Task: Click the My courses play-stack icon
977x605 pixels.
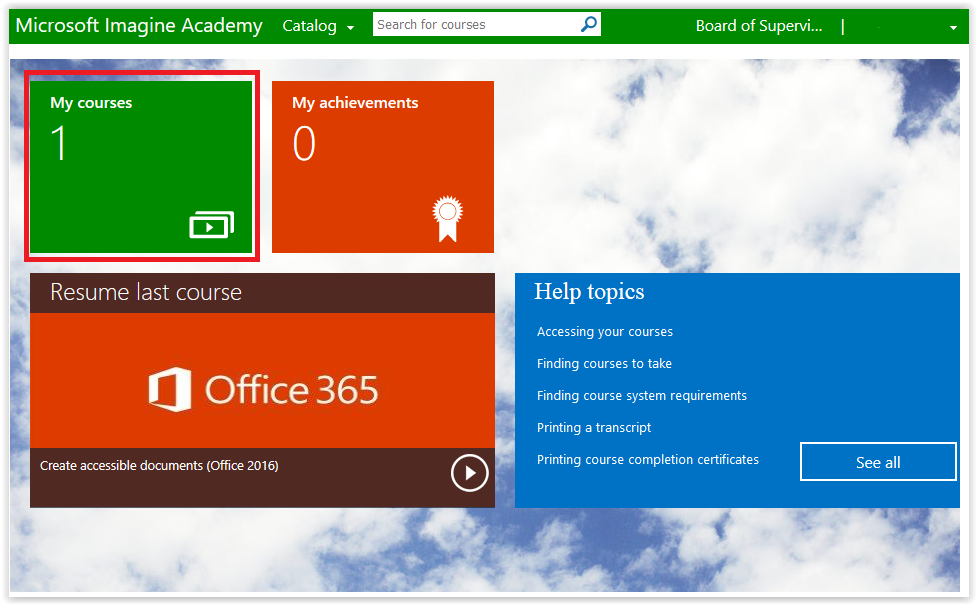Action: click(x=212, y=224)
